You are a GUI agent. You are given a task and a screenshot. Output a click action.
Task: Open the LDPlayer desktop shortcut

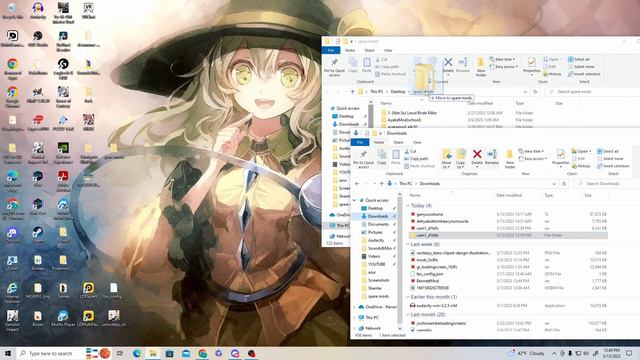[88, 291]
